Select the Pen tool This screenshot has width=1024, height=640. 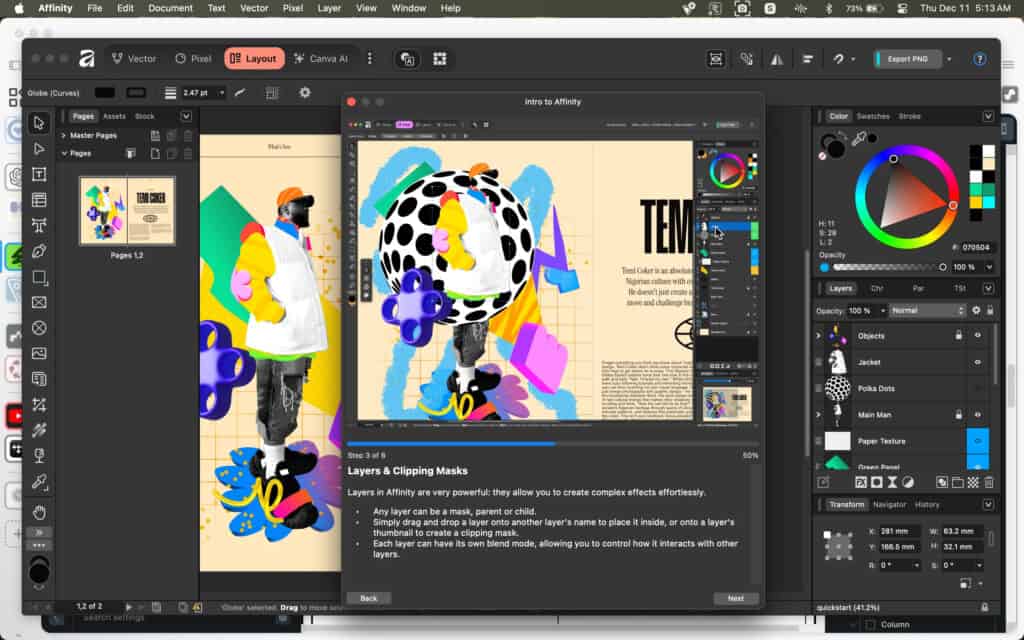(x=39, y=251)
